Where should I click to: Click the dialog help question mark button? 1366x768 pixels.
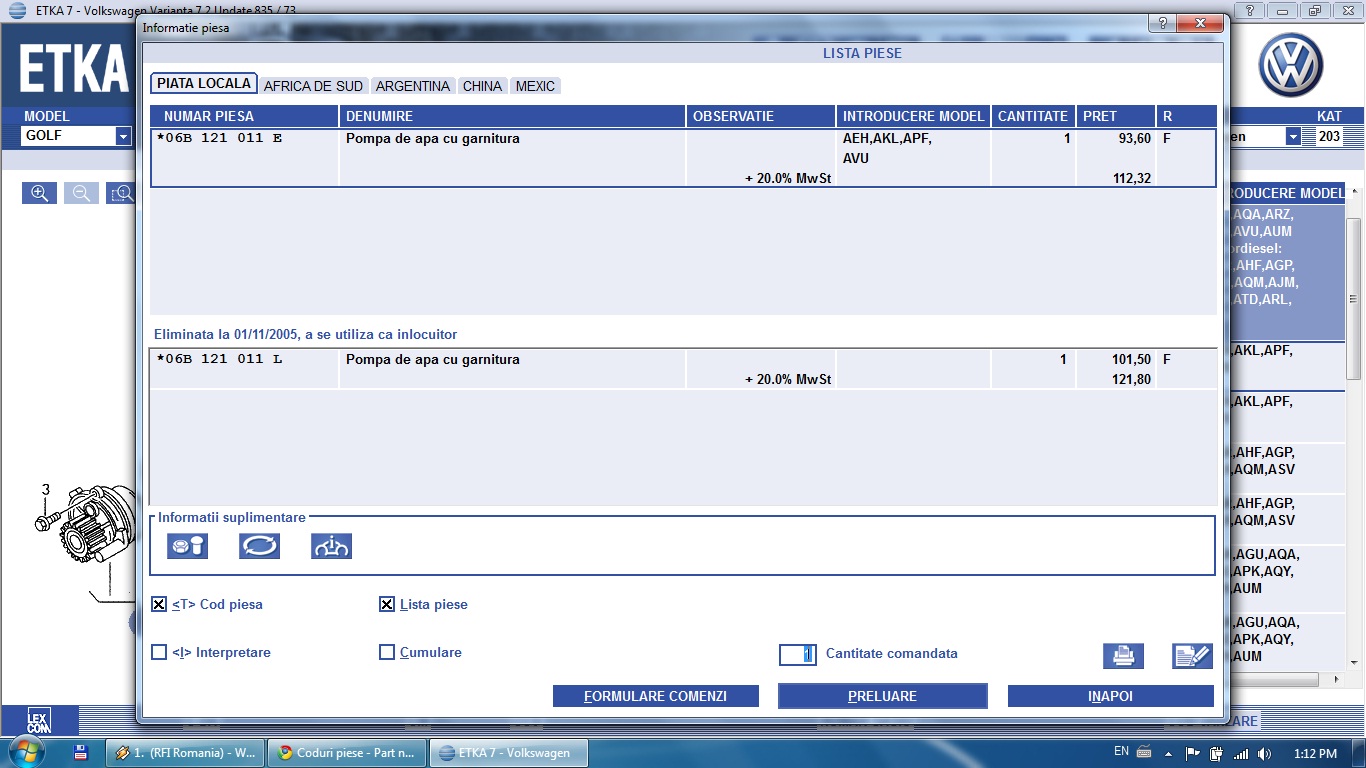(1162, 24)
